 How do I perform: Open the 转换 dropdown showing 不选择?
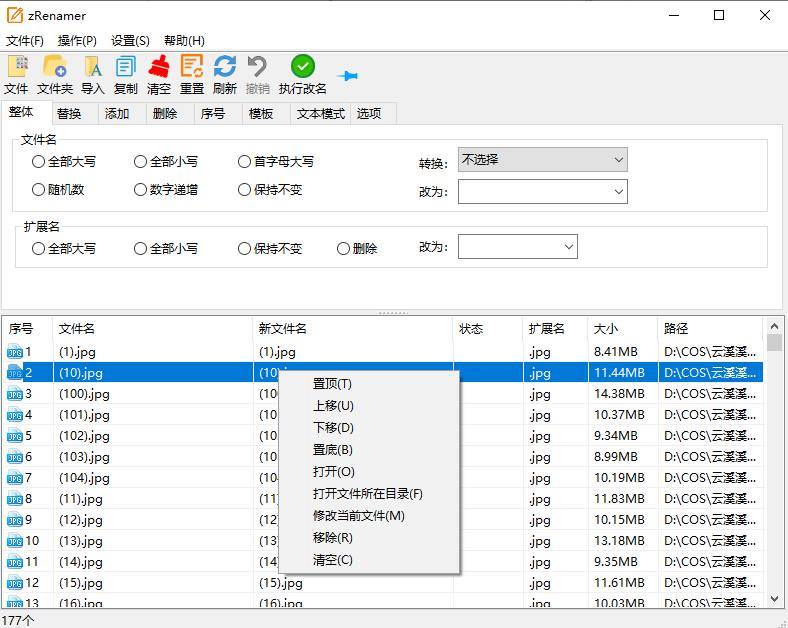click(542, 160)
